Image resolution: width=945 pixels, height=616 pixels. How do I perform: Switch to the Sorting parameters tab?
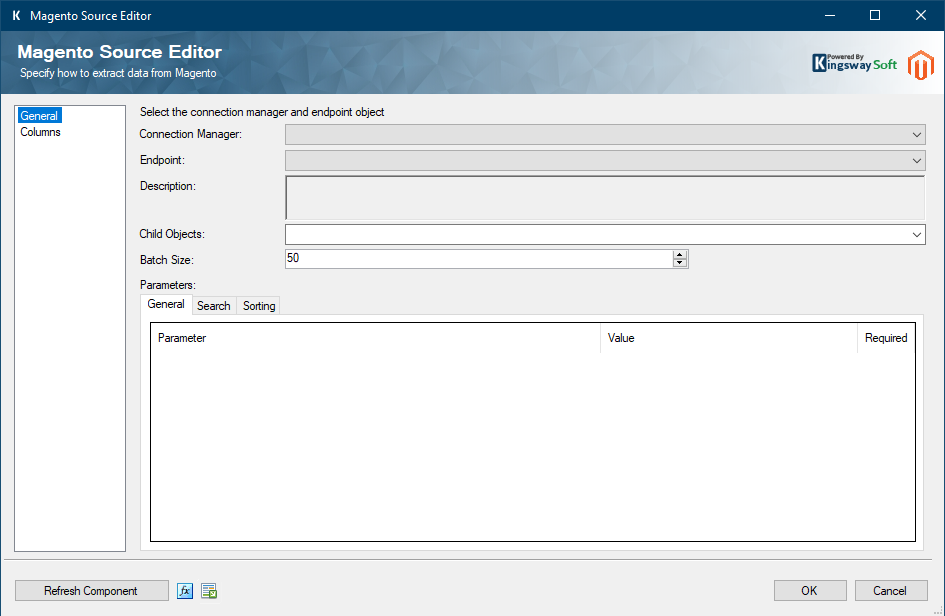[x=259, y=306]
